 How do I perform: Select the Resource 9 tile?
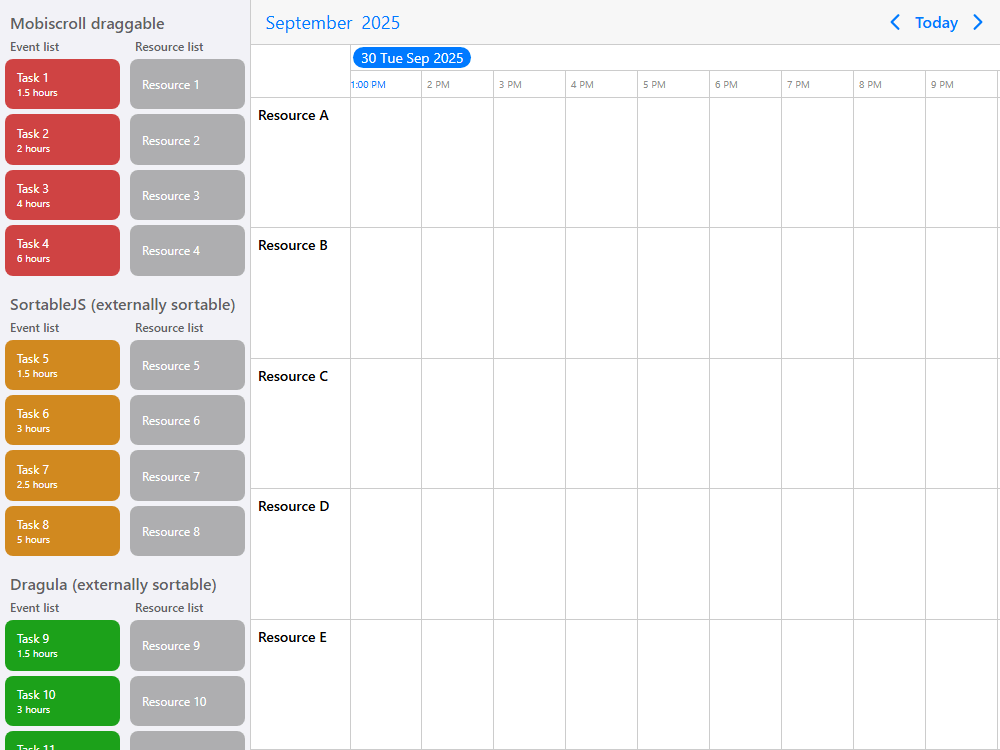coord(187,645)
